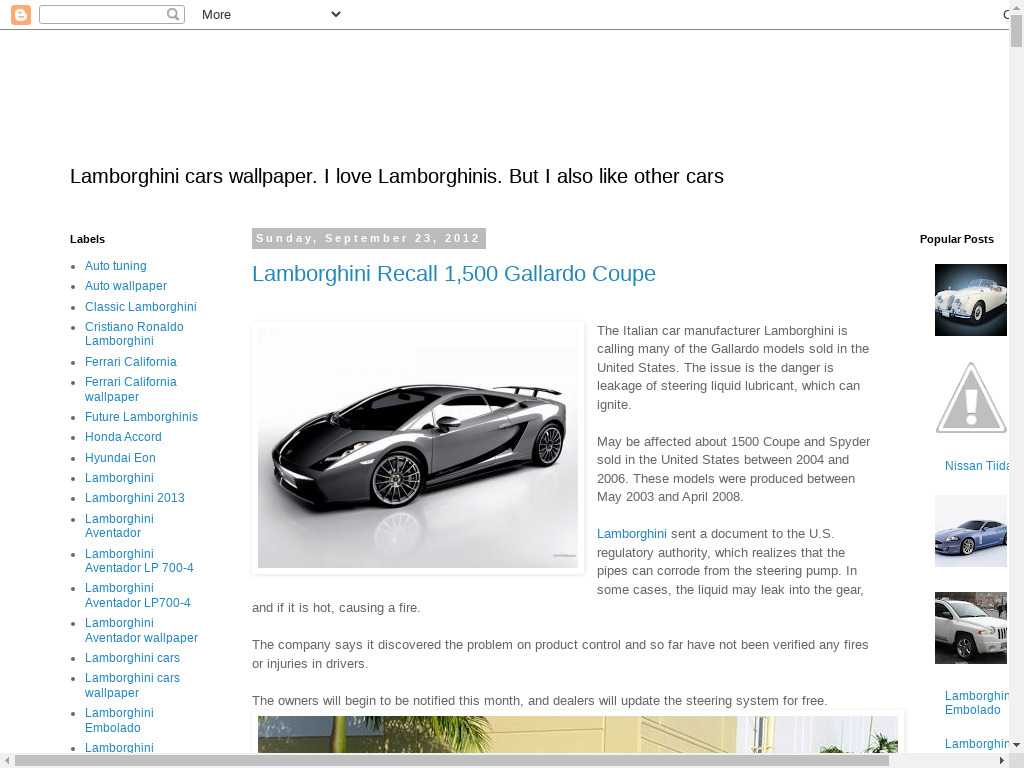Click the Popular Posts heading
Viewport: 1024px width, 768px height.
click(957, 240)
